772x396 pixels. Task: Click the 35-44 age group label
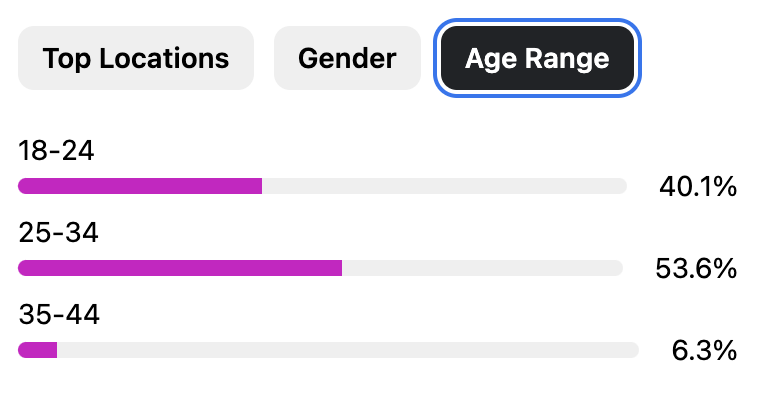[59, 314]
